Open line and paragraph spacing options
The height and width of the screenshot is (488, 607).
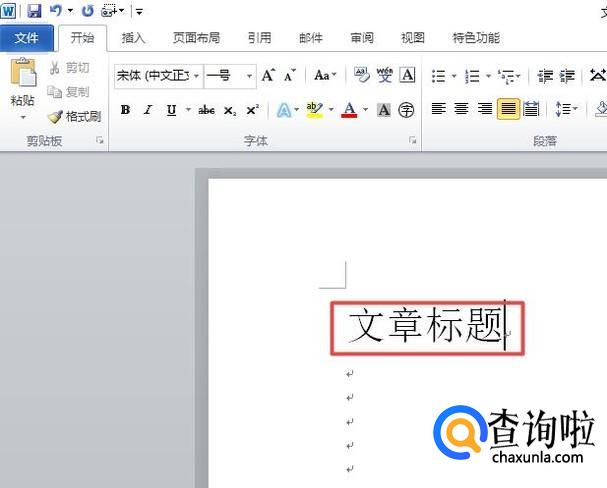[566, 109]
